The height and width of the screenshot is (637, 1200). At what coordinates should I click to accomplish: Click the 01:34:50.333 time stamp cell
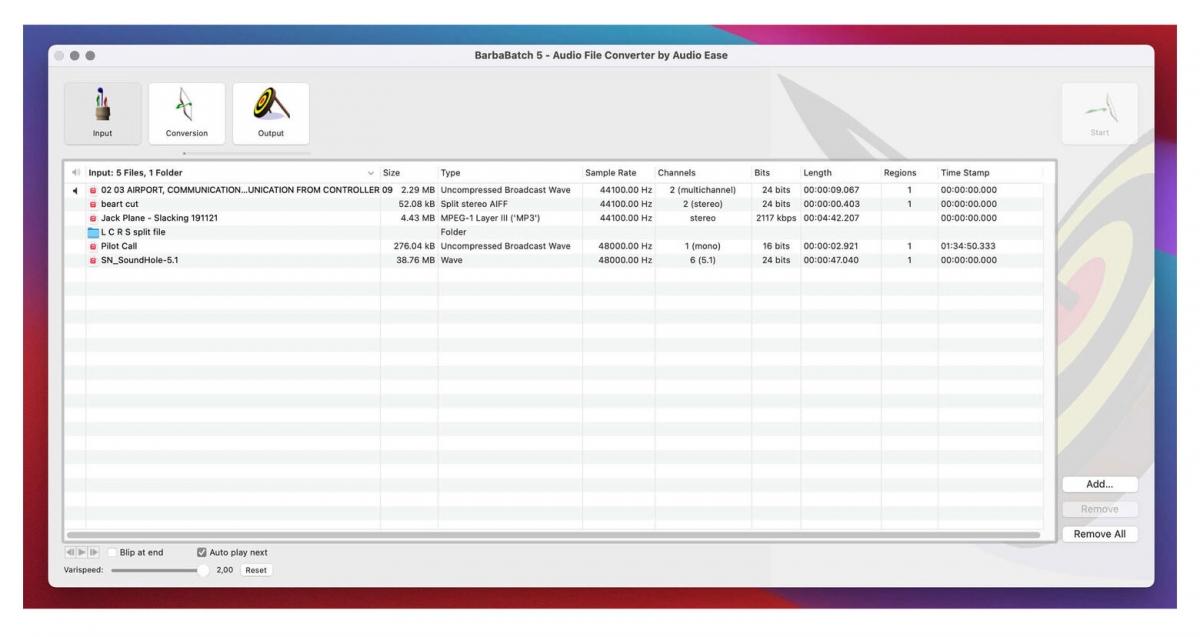tap(969, 246)
